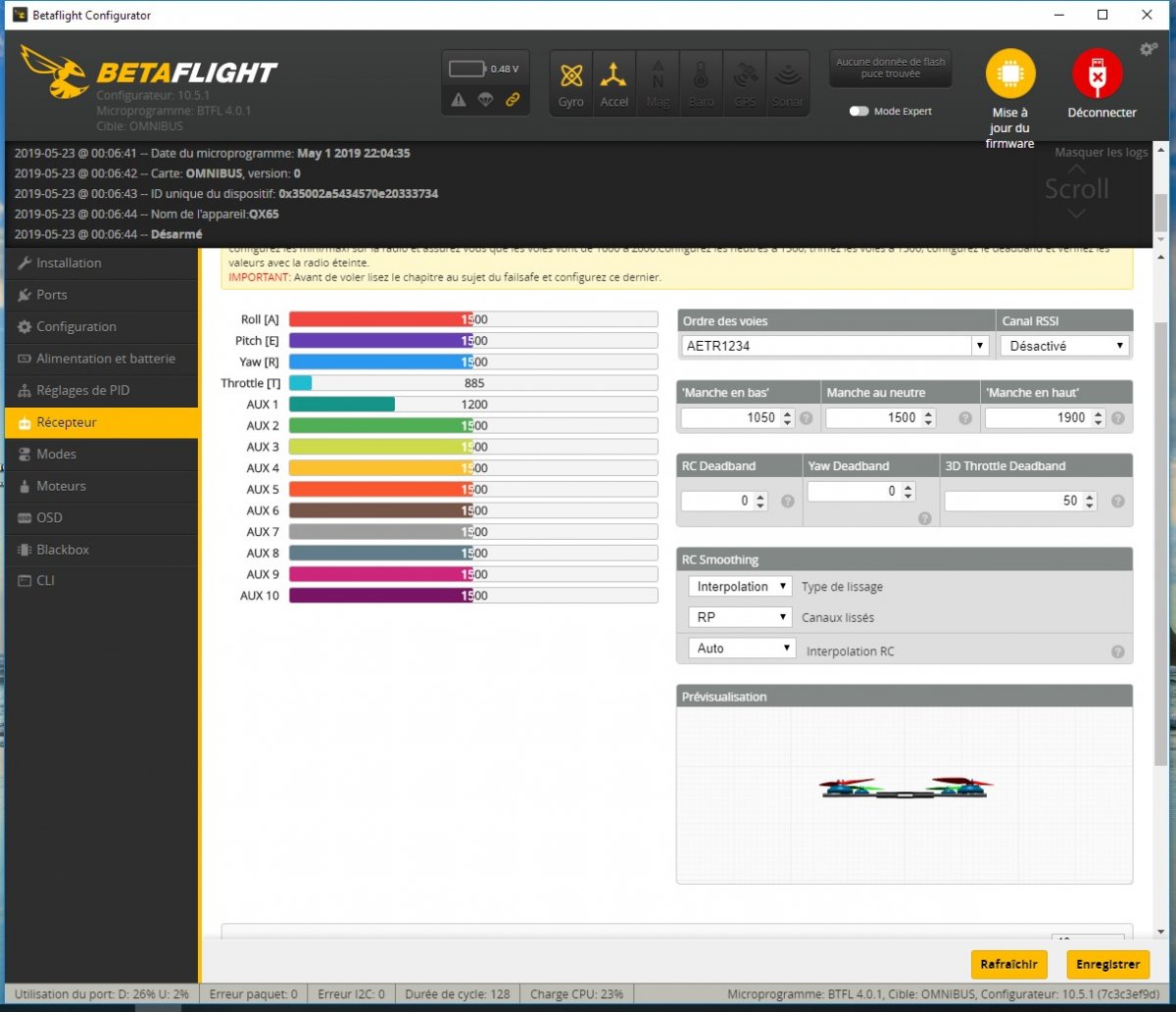
Task: Click the Enregistrer button
Action: (1107, 964)
